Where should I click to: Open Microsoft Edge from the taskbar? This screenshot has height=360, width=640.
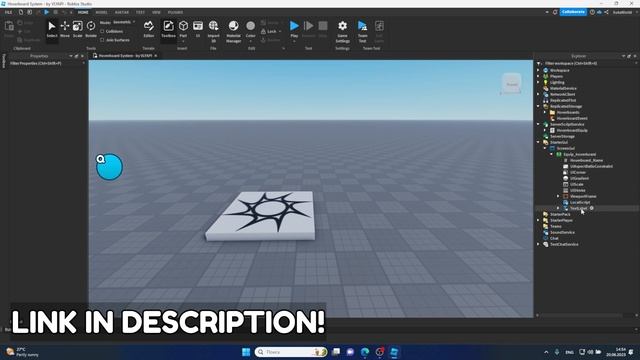click(365, 352)
